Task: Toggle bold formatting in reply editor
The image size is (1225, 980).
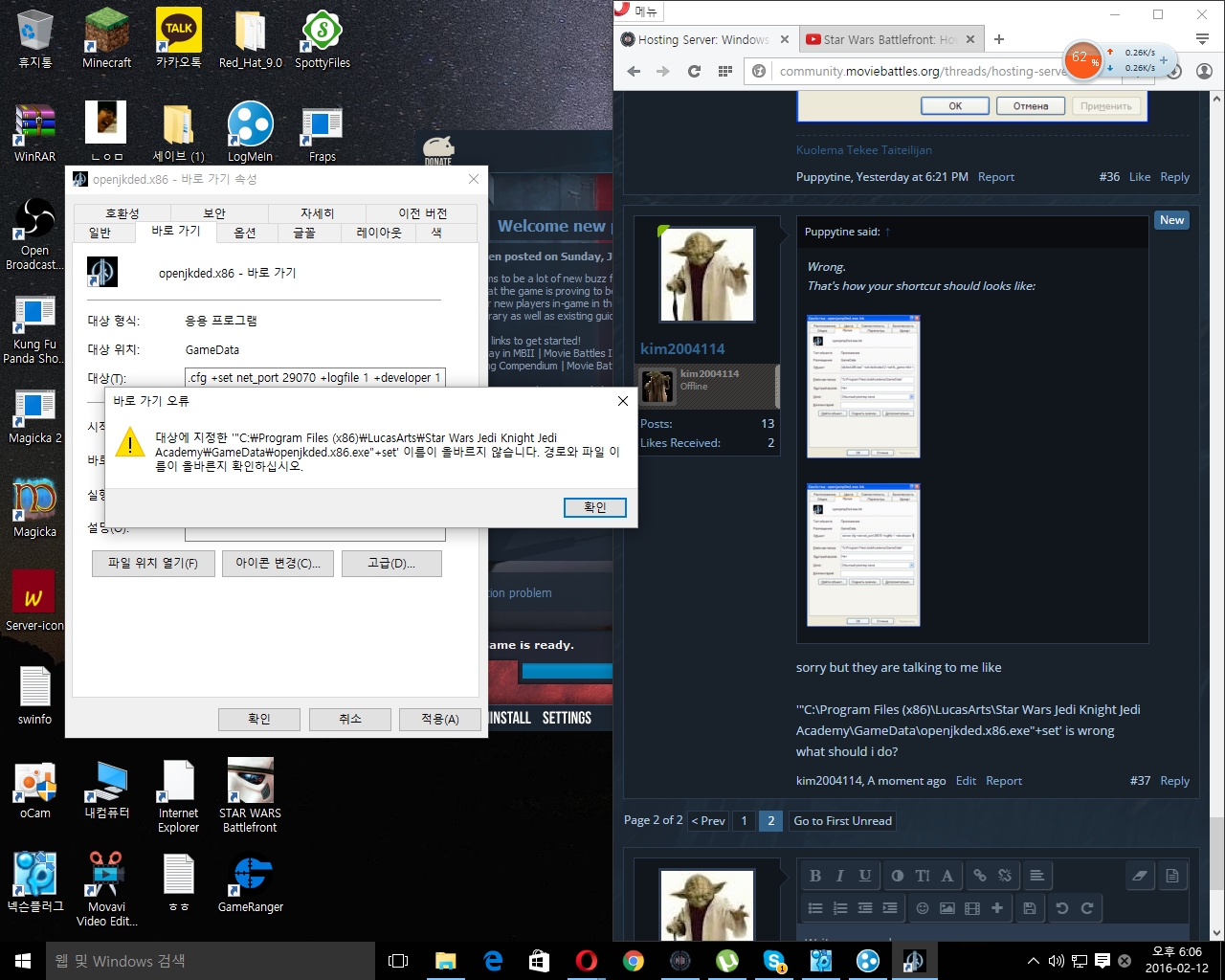Action: click(815, 876)
